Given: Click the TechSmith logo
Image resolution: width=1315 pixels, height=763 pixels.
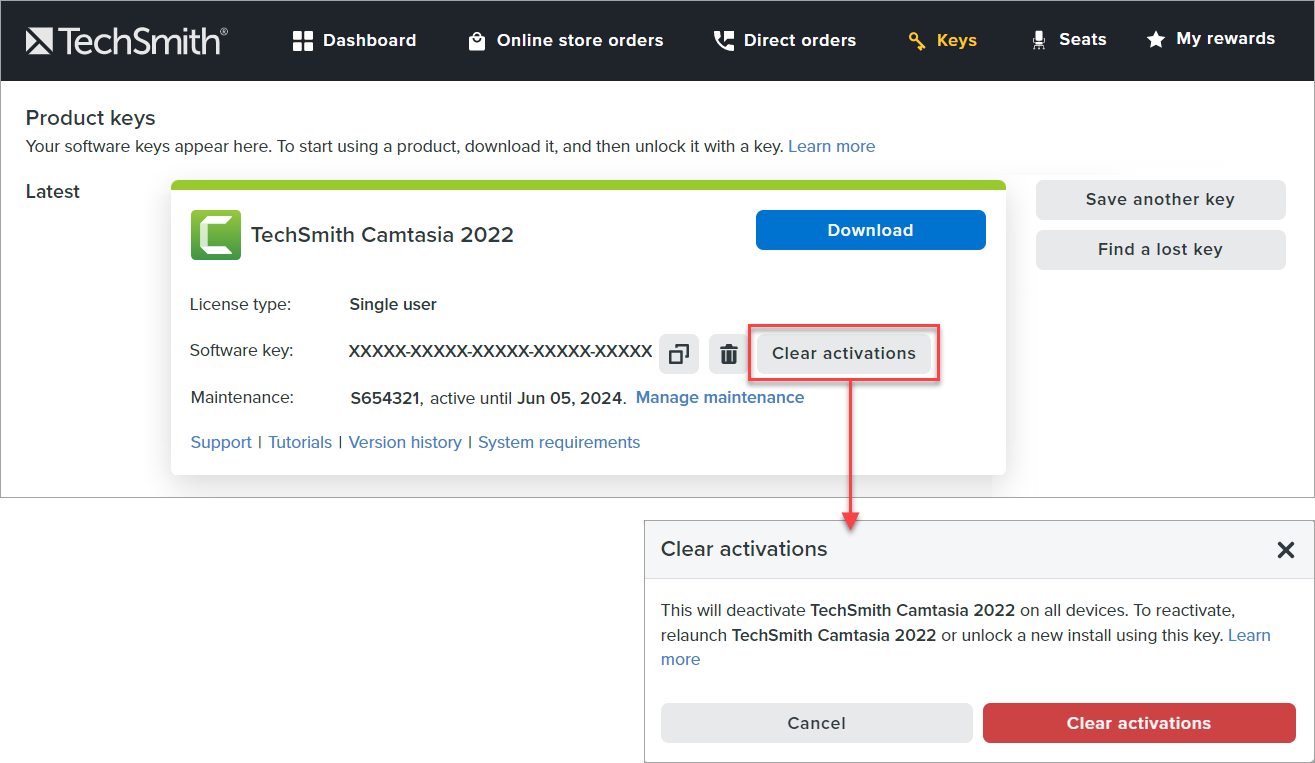Looking at the screenshot, I should tap(125, 40).
